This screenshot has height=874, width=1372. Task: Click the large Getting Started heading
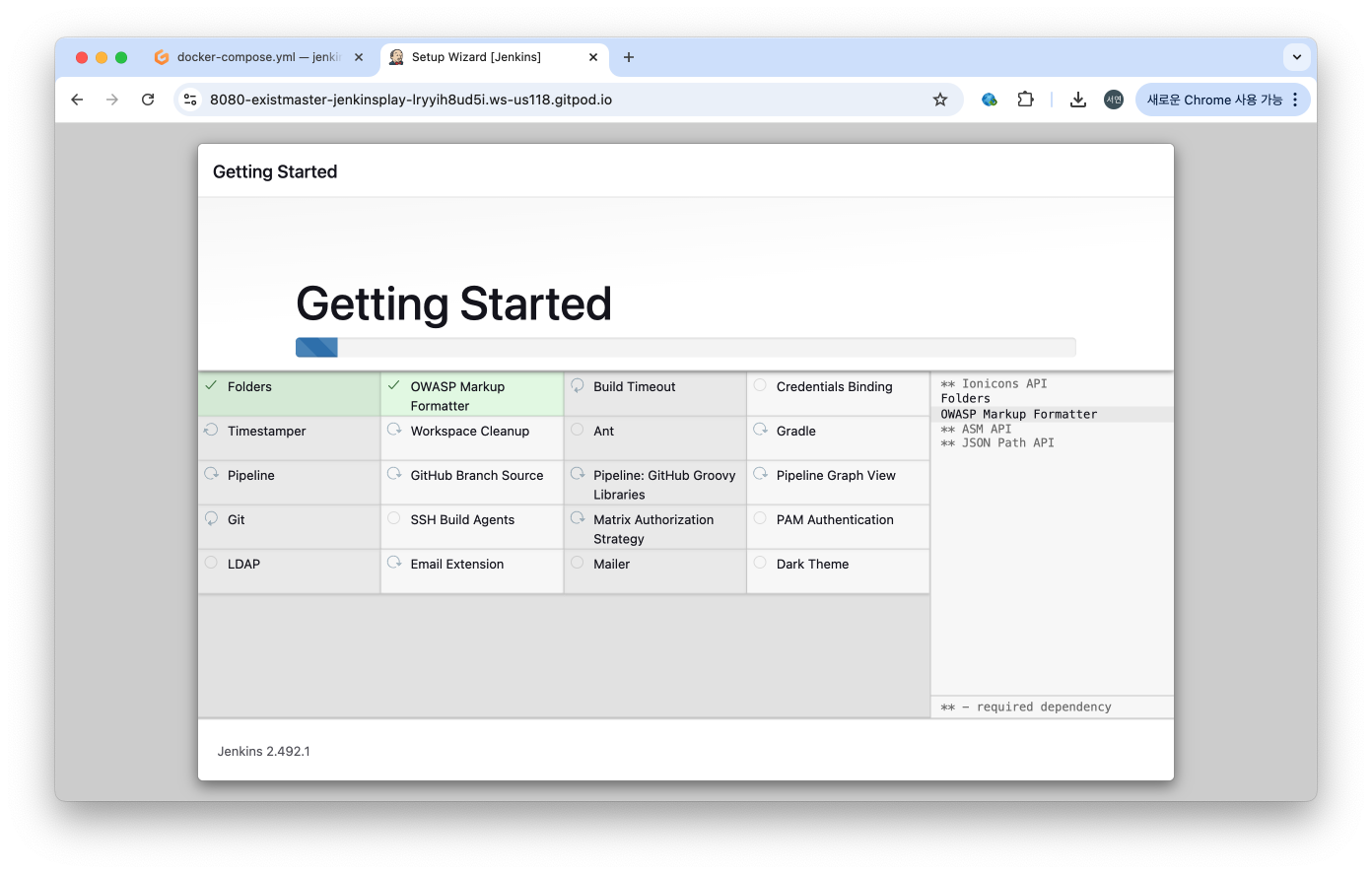click(x=453, y=303)
